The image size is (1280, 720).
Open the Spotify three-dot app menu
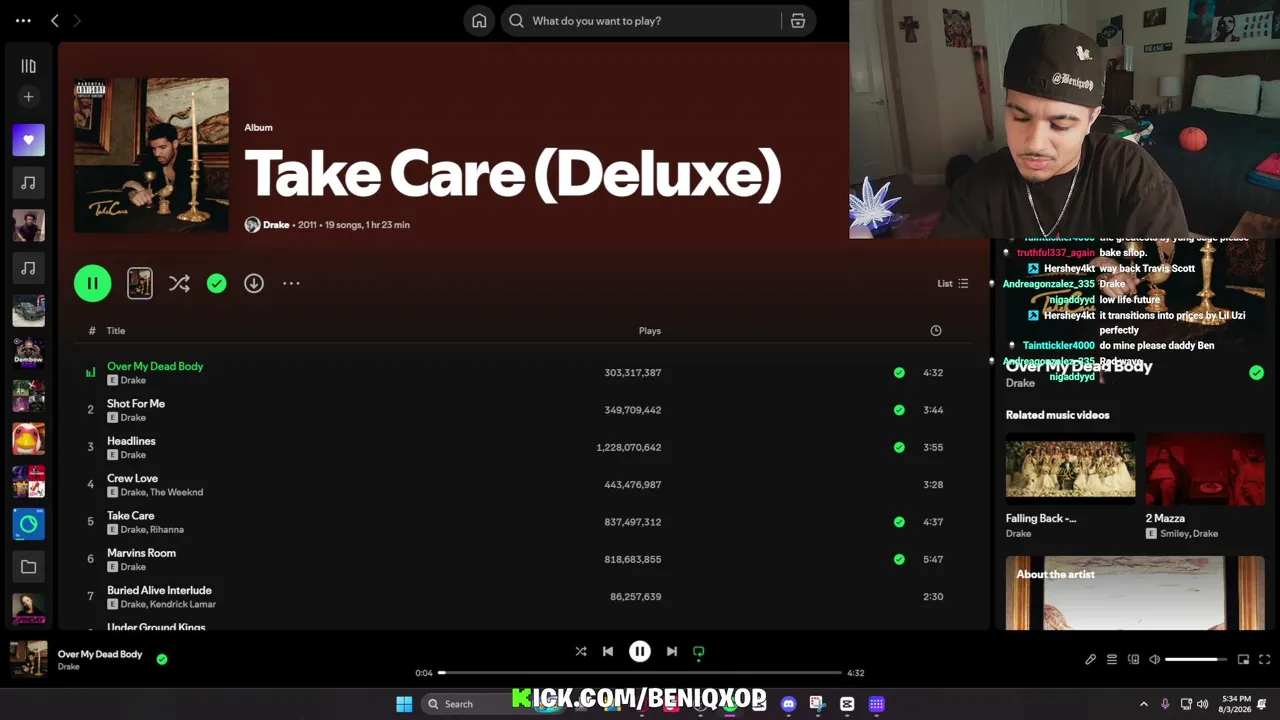[23, 20]
